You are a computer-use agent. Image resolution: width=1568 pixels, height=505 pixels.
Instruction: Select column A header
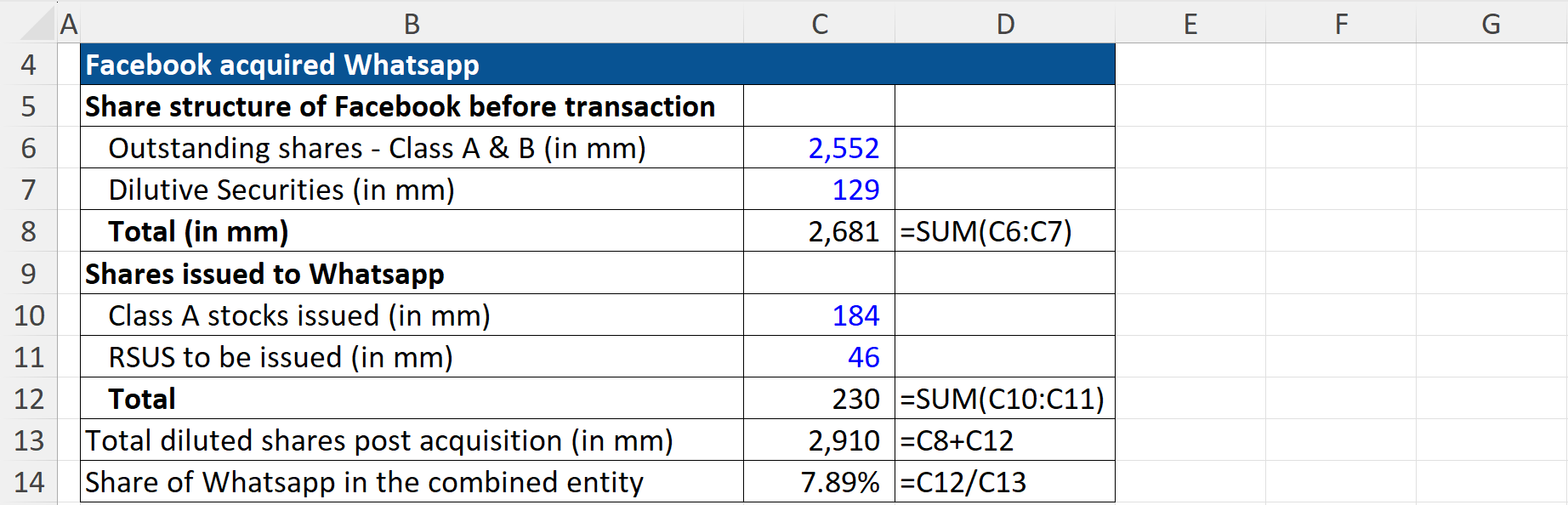point(69,23)
